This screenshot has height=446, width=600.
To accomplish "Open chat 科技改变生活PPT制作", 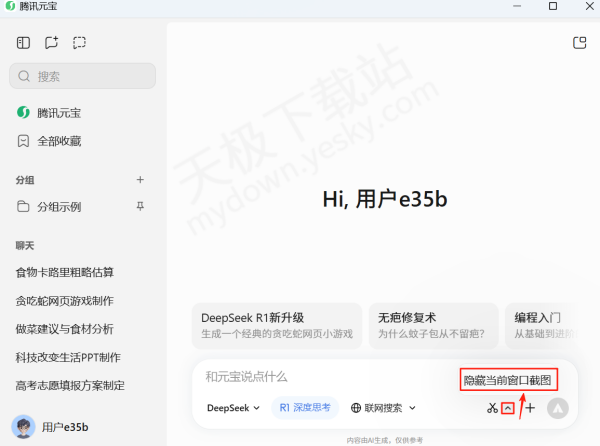I will [x=68, y=357].
